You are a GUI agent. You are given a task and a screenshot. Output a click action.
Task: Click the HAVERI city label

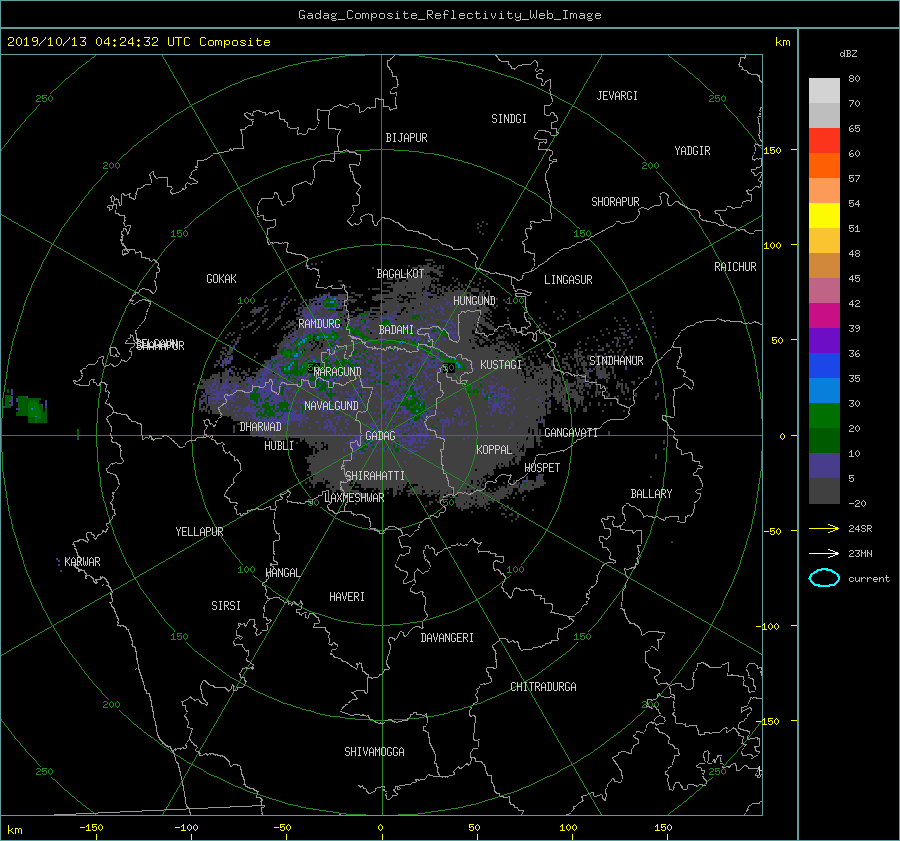pyautogui.click(x=347, y=597)
